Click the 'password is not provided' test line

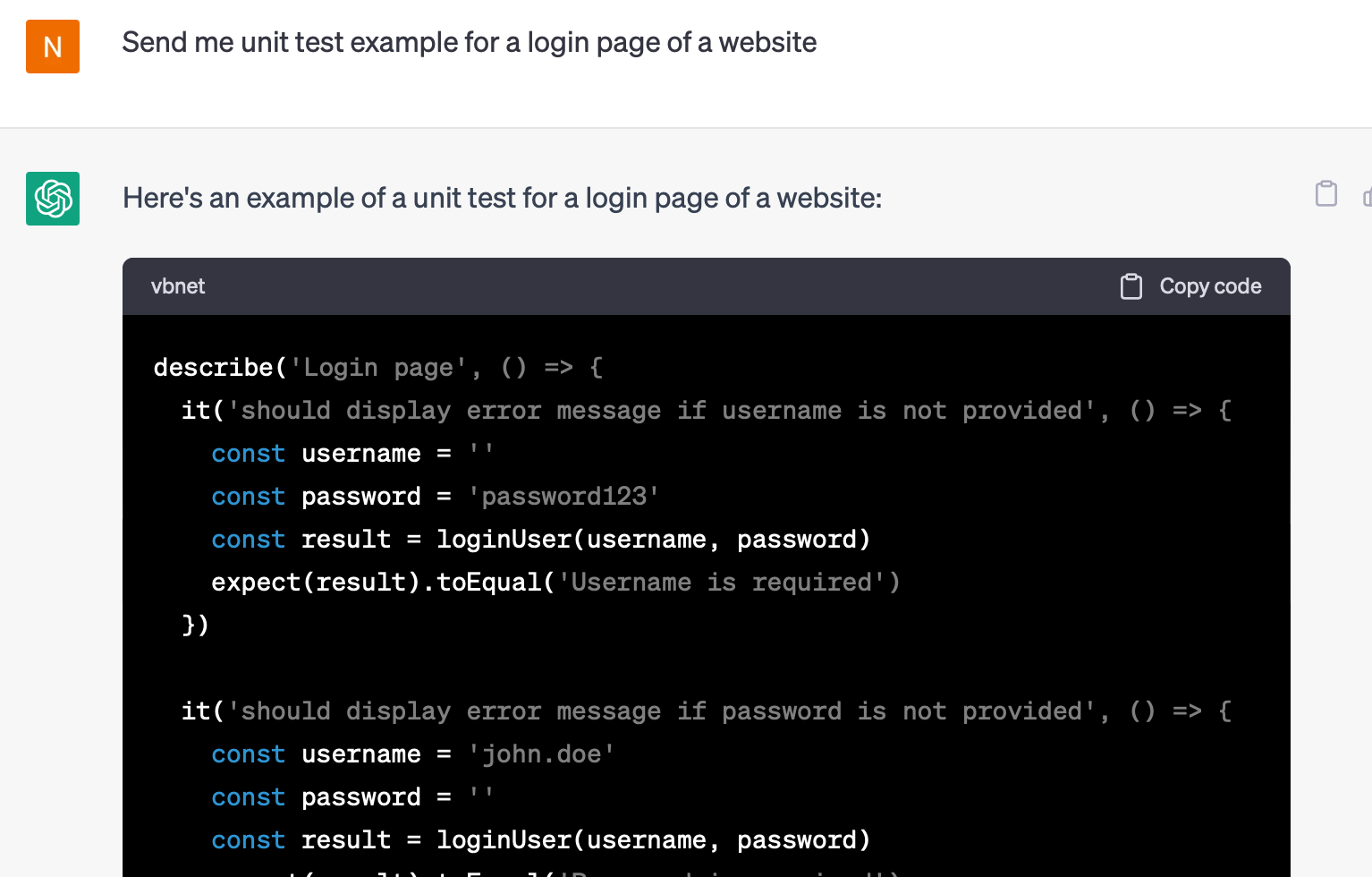(706, 711)
